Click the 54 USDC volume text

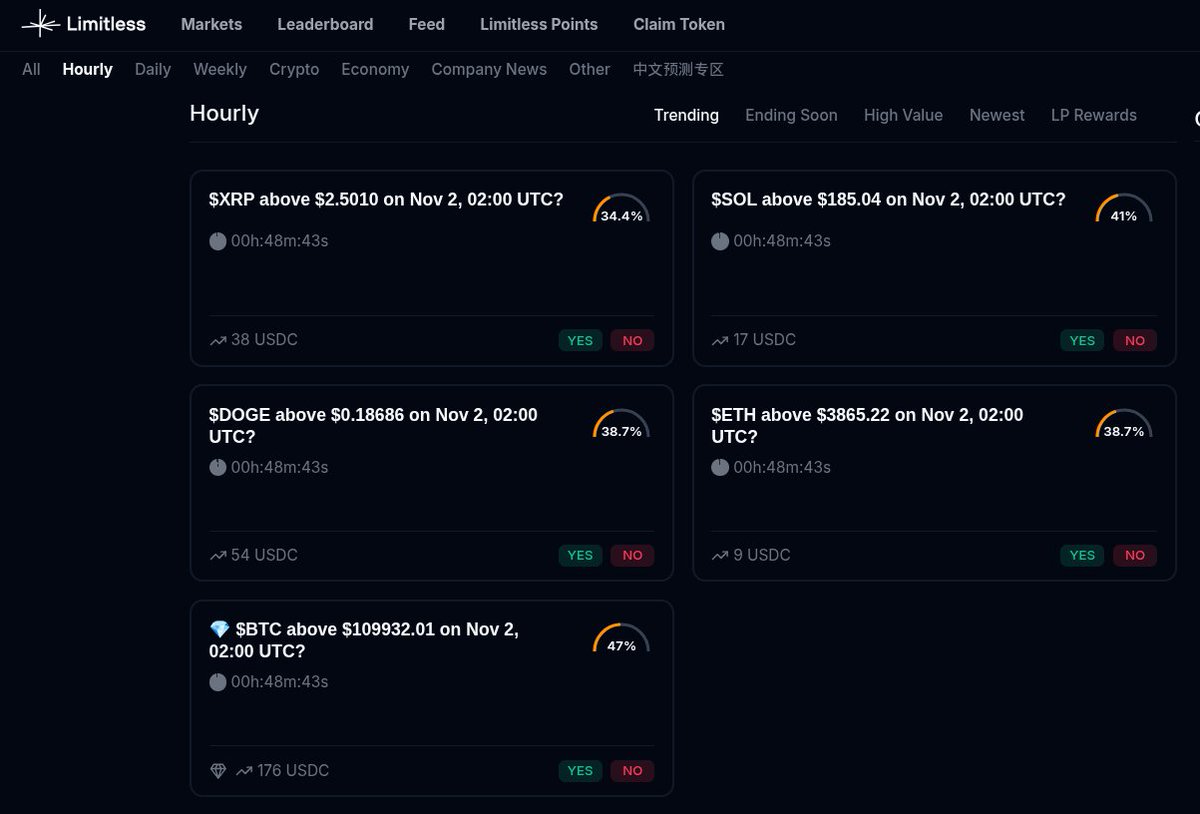[x=264, y=555]
